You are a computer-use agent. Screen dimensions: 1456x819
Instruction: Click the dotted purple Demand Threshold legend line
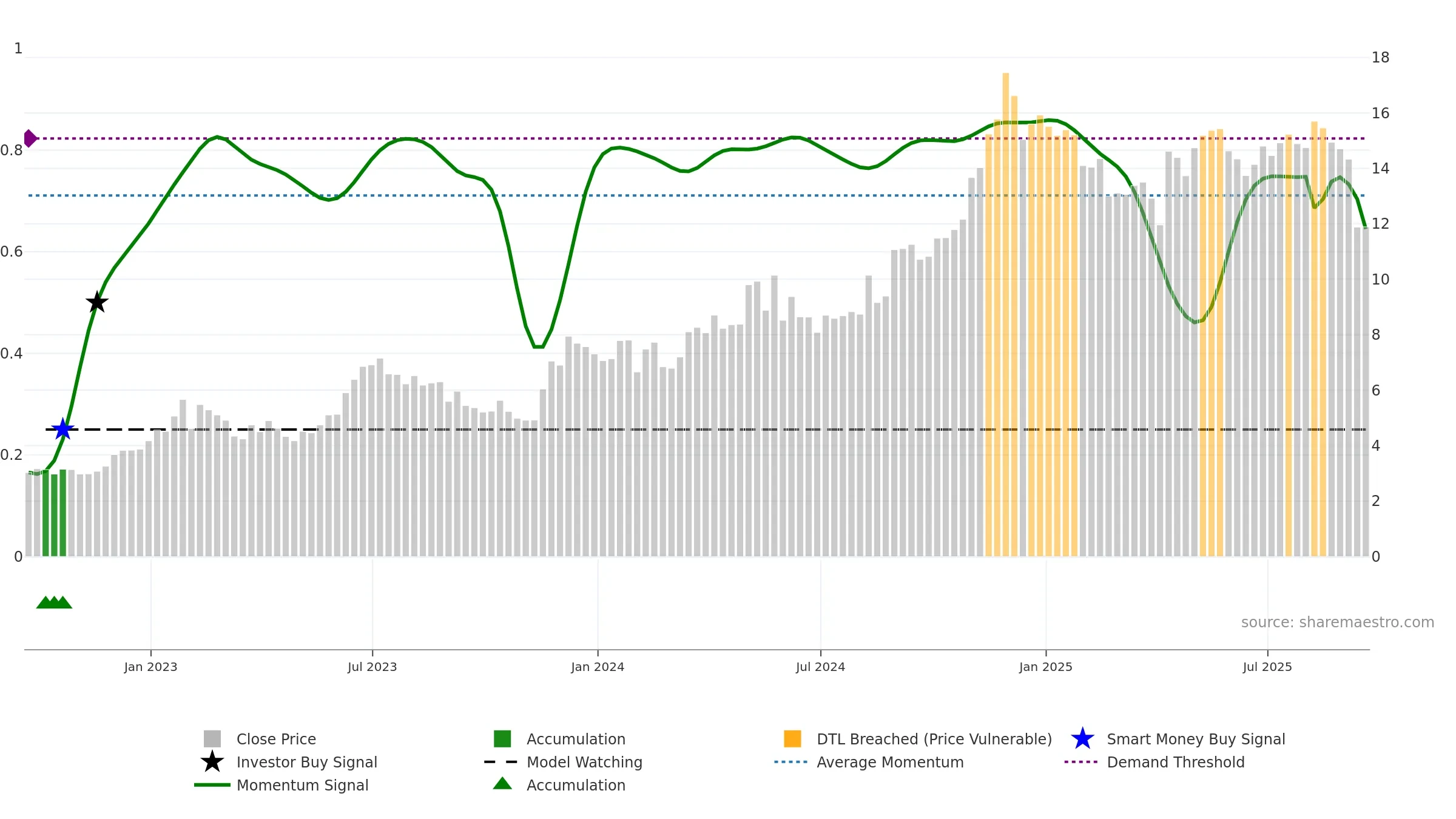[1081, 762]
